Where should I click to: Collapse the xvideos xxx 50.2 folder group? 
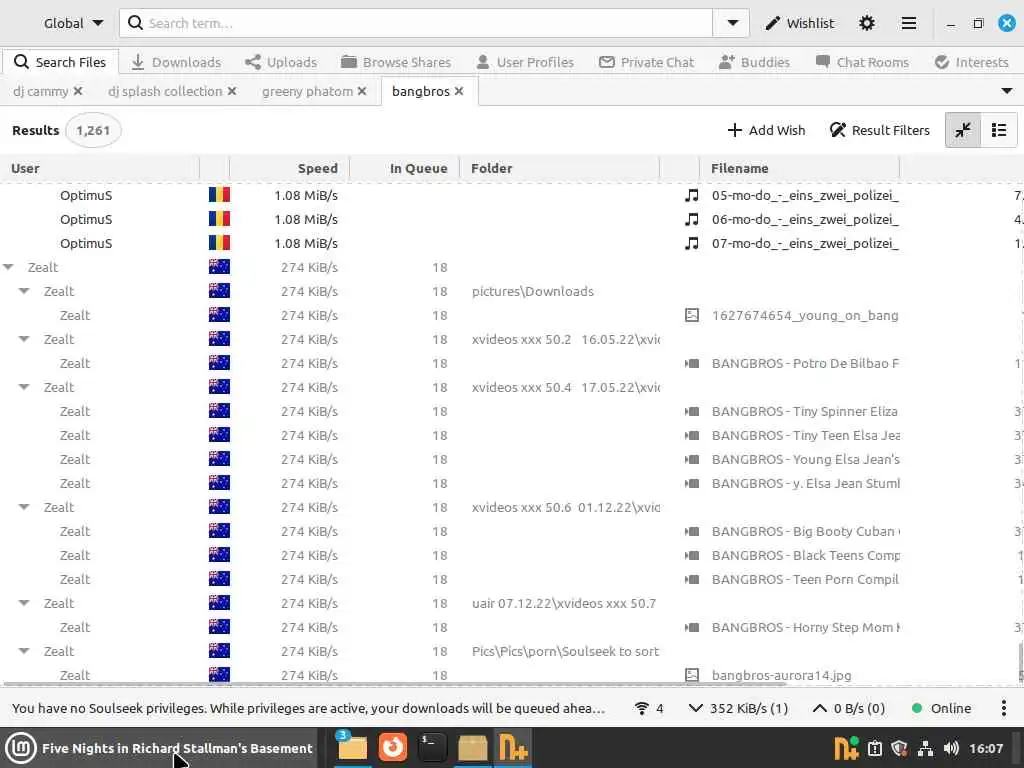(24, 339)
